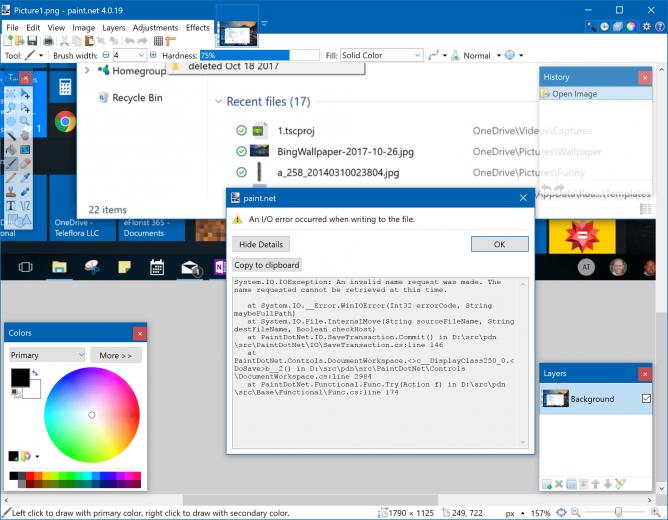This screenshot has width=668, height=520.
Task: Pick the Magic Wand tool
Action: tap(11, 136)
